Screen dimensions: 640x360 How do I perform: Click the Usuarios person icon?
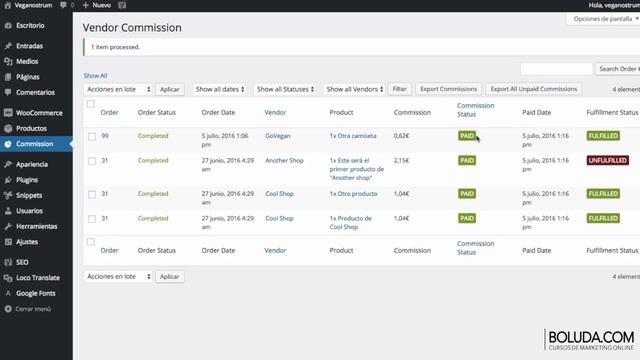pyautogui.click(x=8, y=211)
